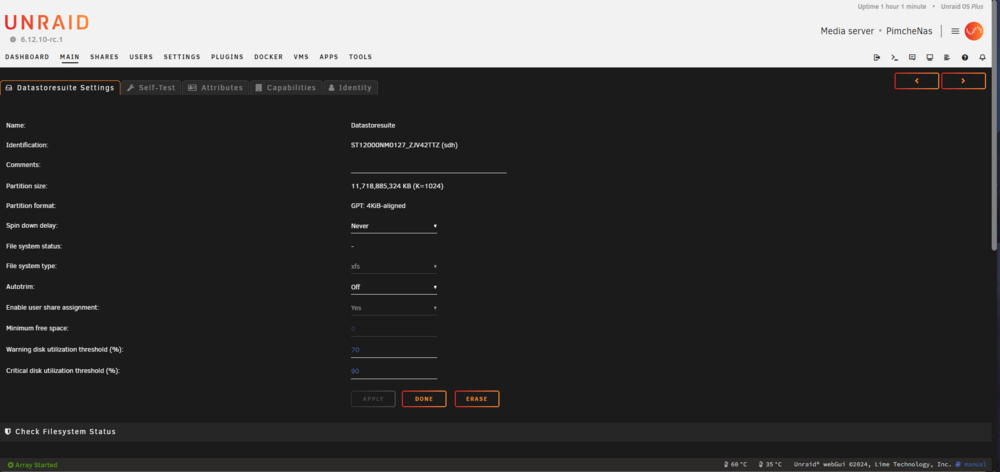The width and height of the screenshot is (1000, 472).
Task: Click the feedback speech-bubble icon
Action: pos(912,57)
